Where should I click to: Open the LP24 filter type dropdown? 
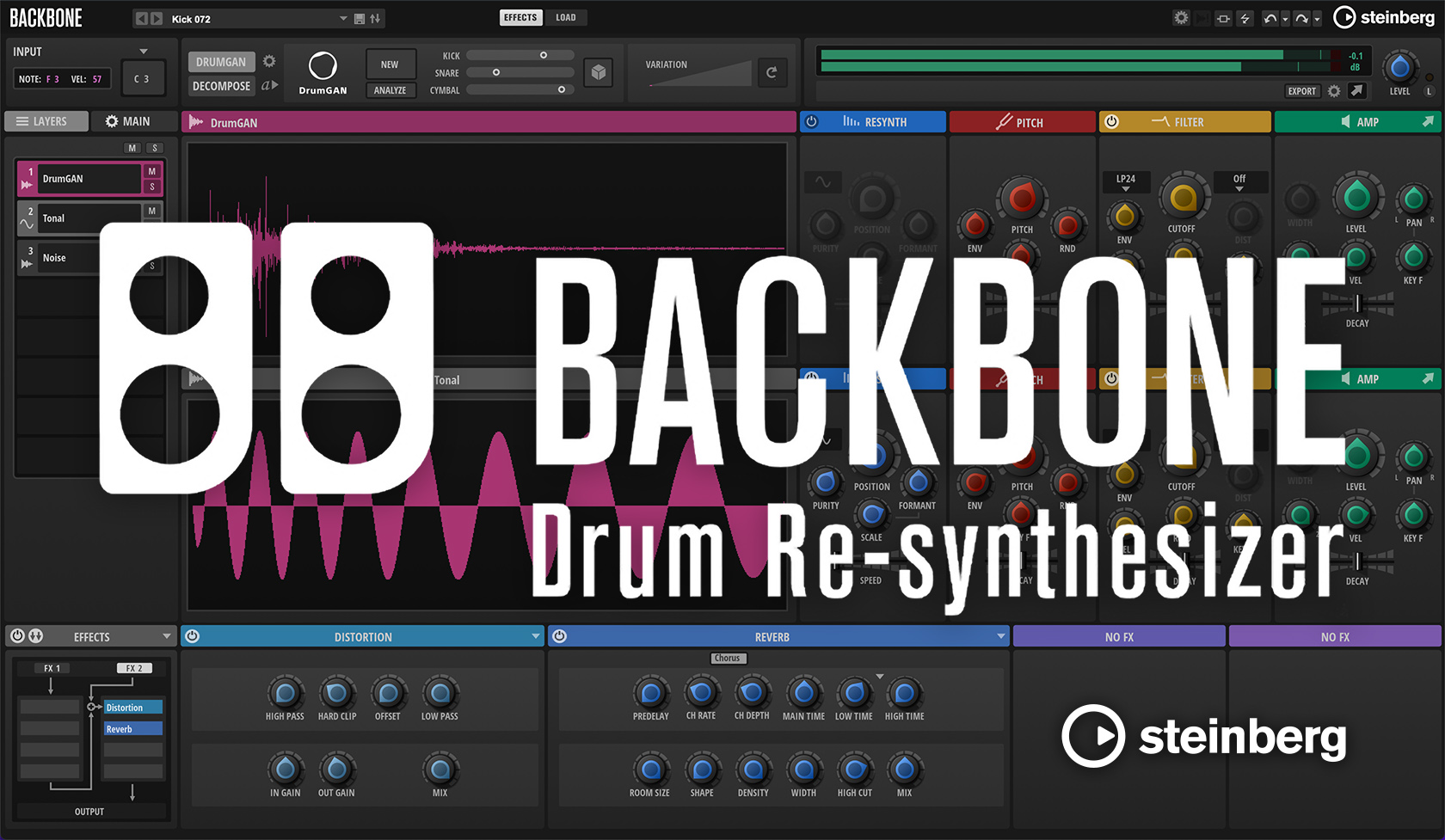1126,182
